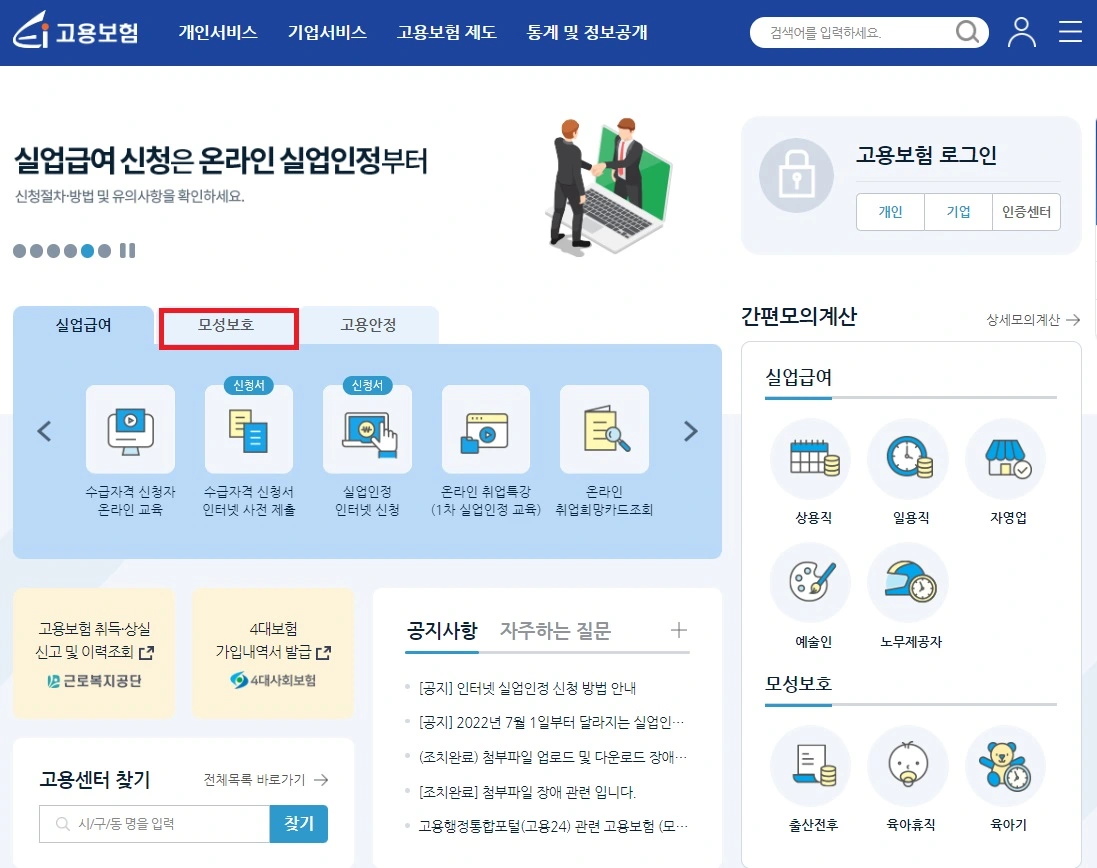Open 온라인 취업희망카드조회 via its icon
The image size is (1097, 868).
point(605,430)
